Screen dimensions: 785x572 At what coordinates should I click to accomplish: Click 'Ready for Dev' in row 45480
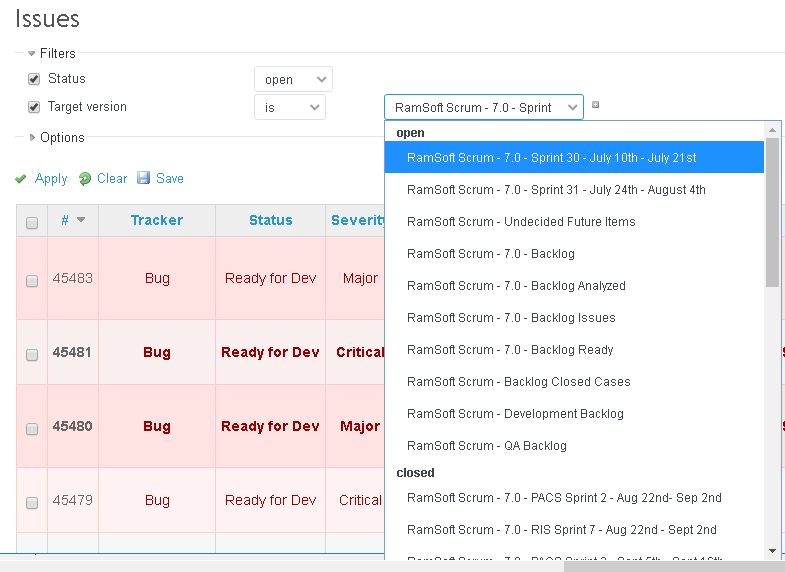point(270,426)
